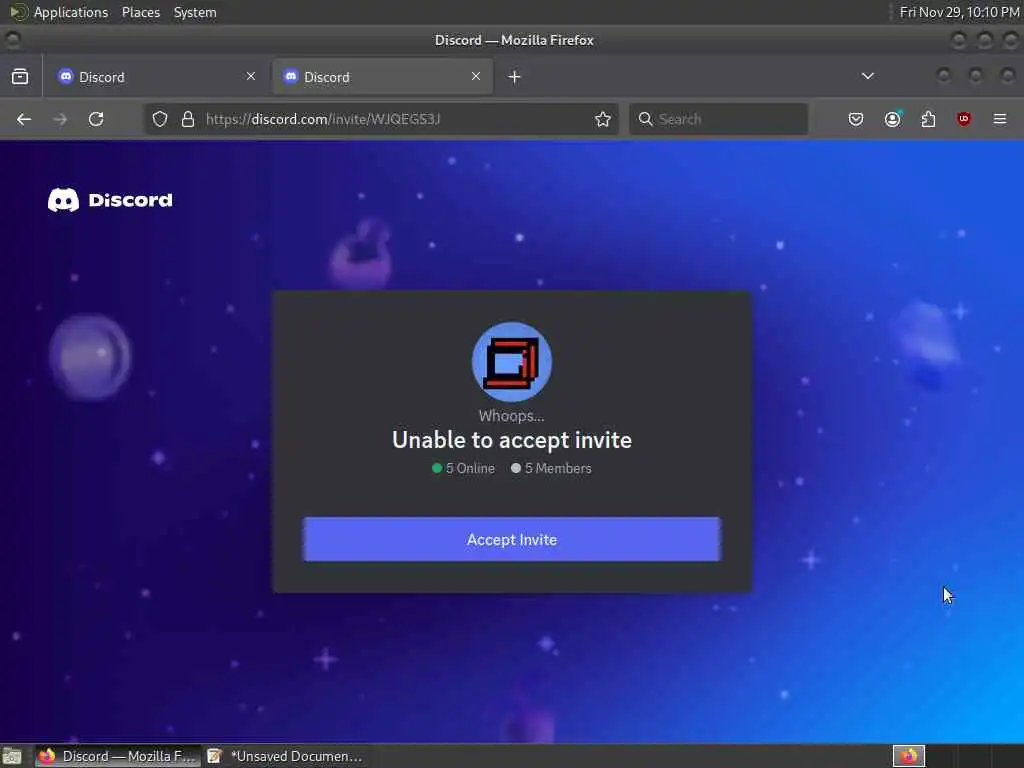1024x768 pixels.
Task: Open the Pocket save icon
Action: click(x=856, y=119)
